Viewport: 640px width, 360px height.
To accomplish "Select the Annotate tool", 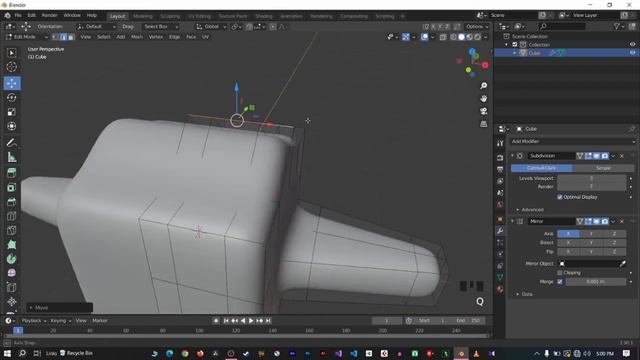I will pyautogui.click(x=12, y=143).
